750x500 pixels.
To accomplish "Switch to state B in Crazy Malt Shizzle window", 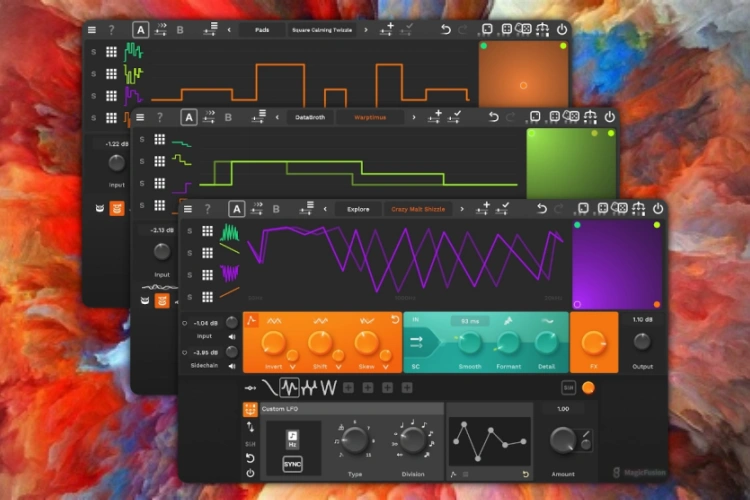I will pos(276,209).
